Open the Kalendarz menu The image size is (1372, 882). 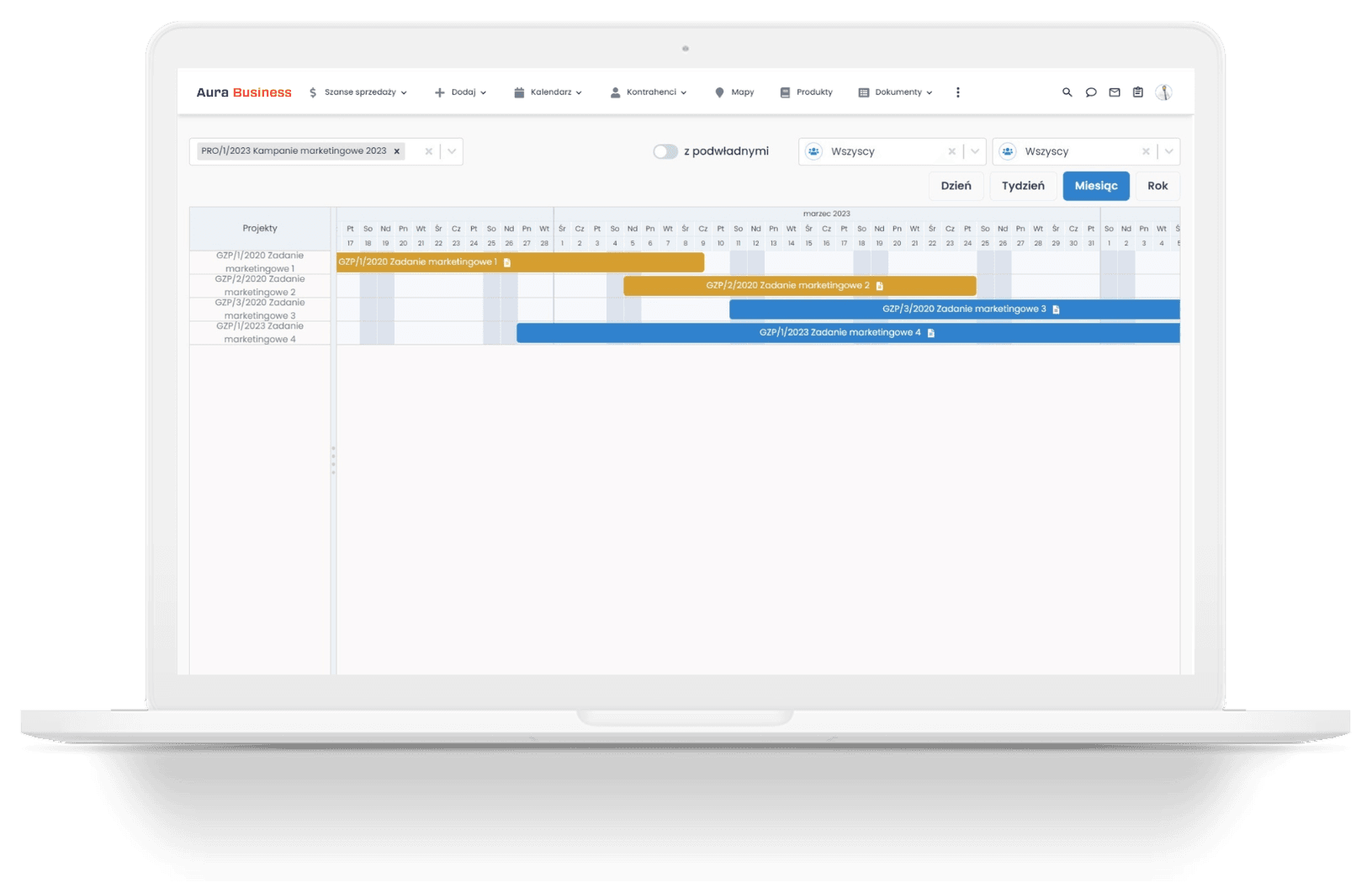click(x=548, y=92)
